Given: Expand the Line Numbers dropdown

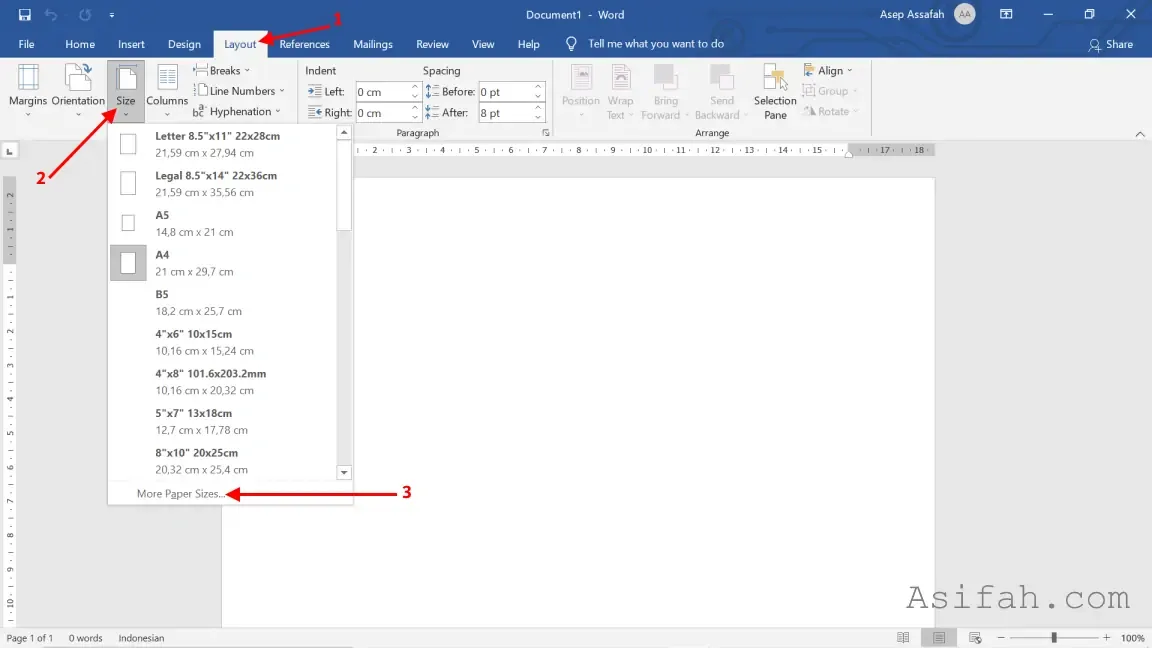Looking at the screenshot, I should tap(239, 91).
